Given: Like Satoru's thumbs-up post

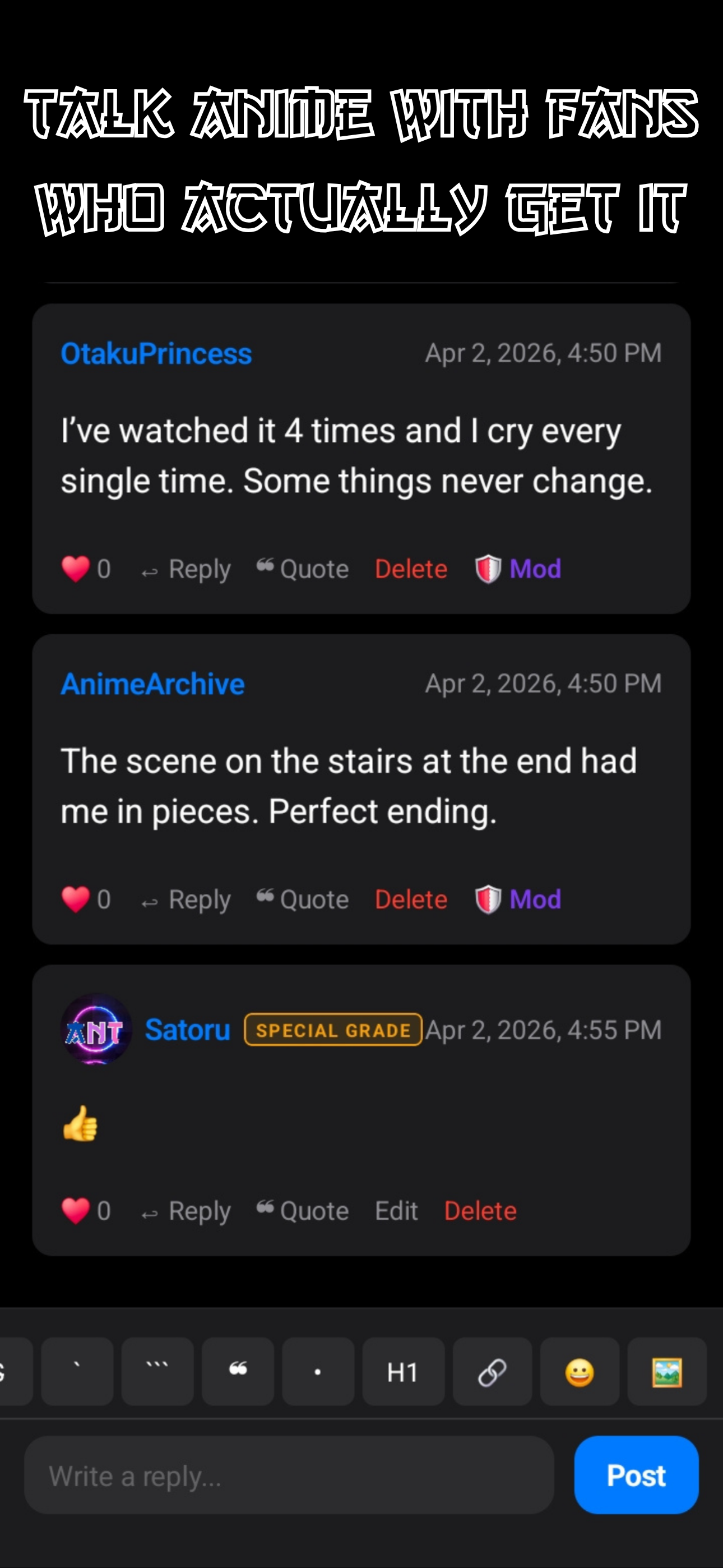Looking at the screenshot, I should pos(76,1211).
